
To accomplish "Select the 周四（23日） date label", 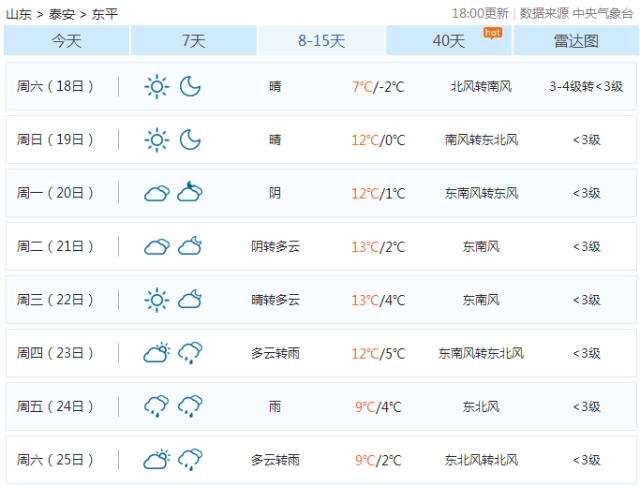I will pyautogui.click(x=55, y=353).
